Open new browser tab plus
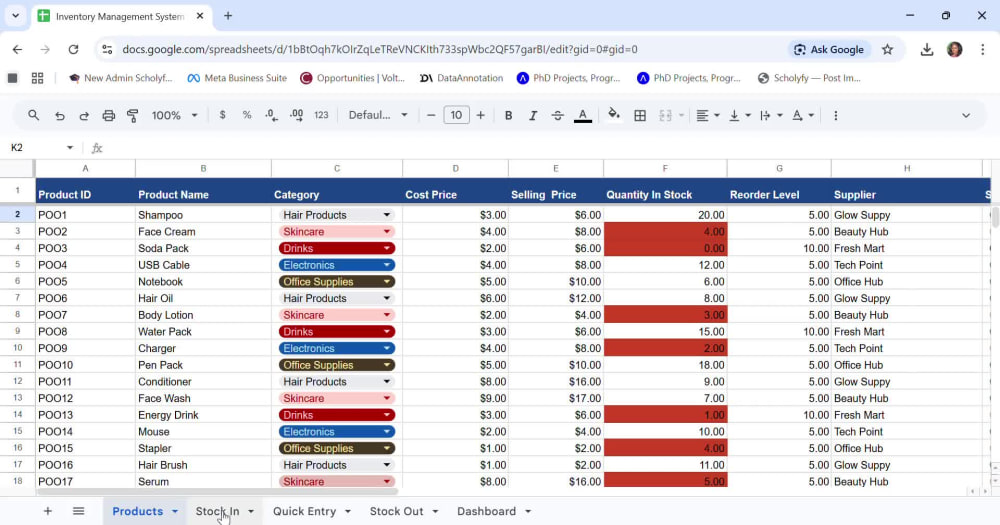The image size is (1000, 525). click(228, 16)
